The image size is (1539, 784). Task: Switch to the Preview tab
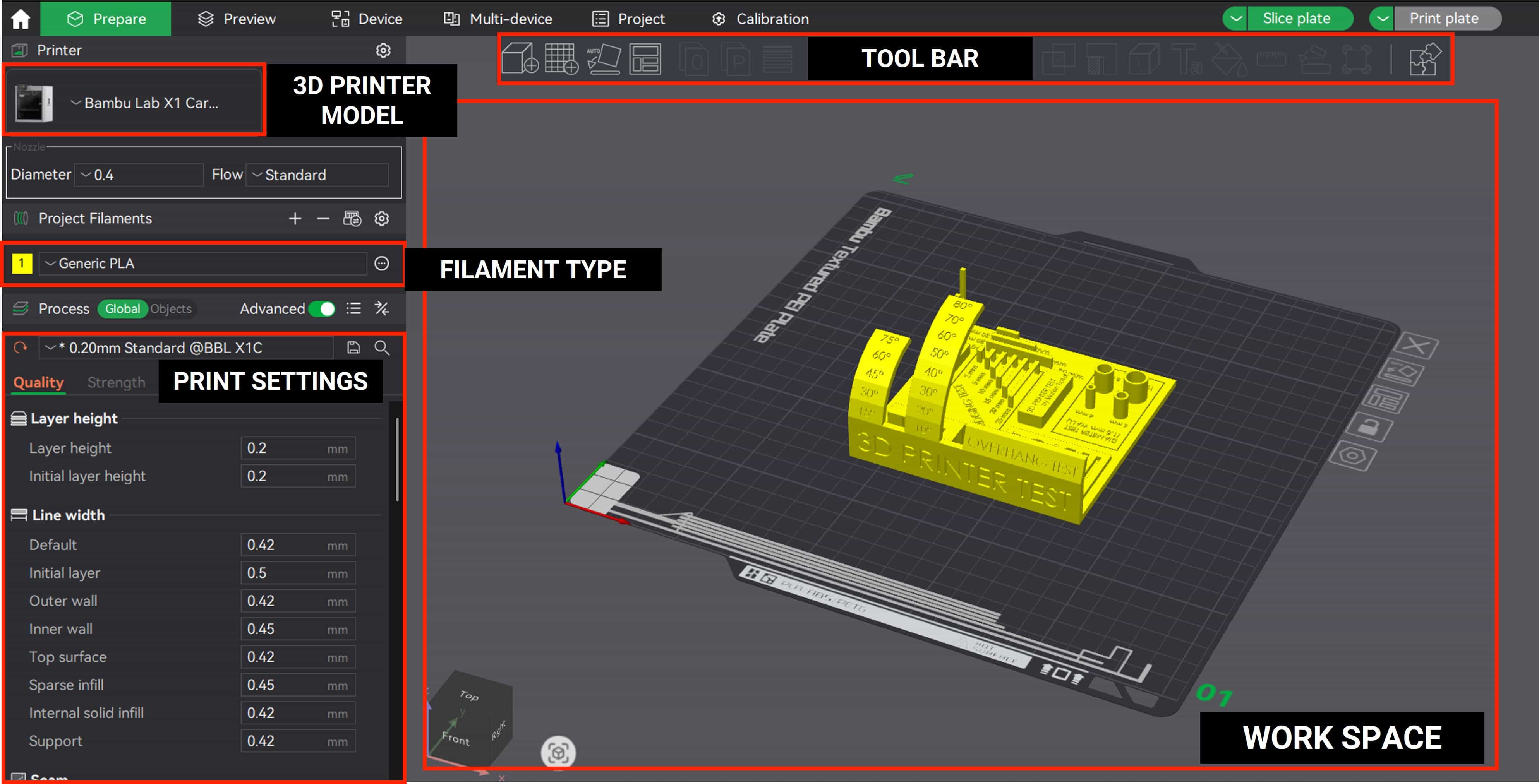click(x=237, y=19)
